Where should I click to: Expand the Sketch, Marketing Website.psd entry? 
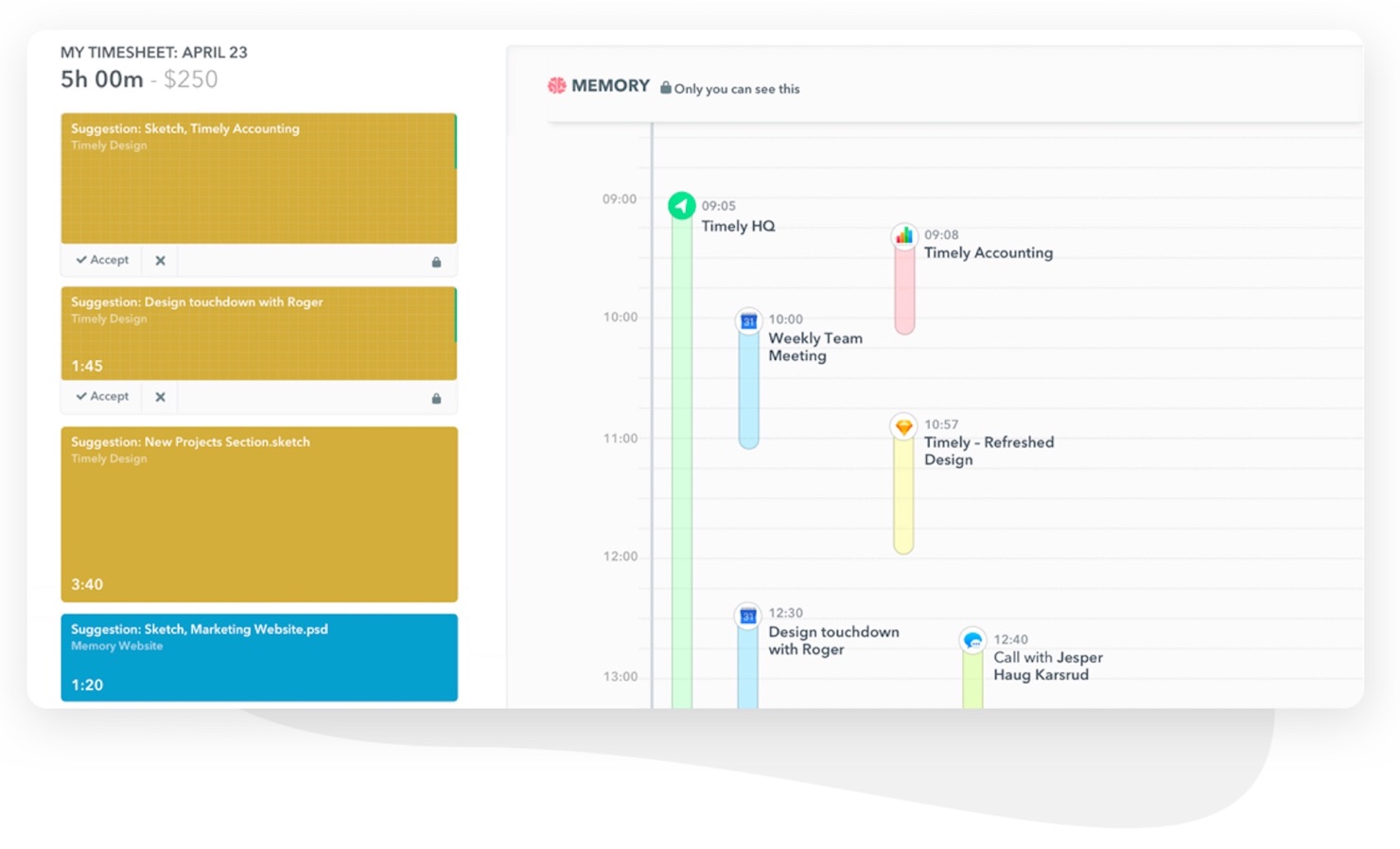coord(259,657)
